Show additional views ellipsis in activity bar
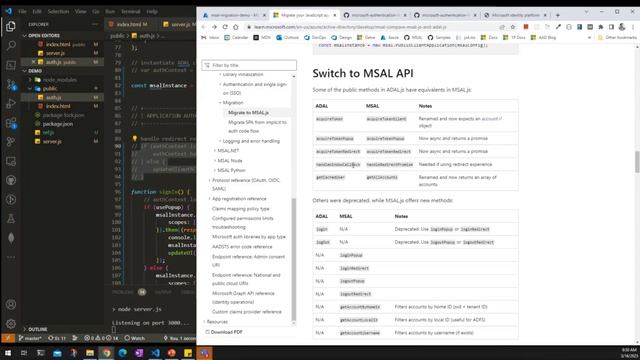 point(11,257)
